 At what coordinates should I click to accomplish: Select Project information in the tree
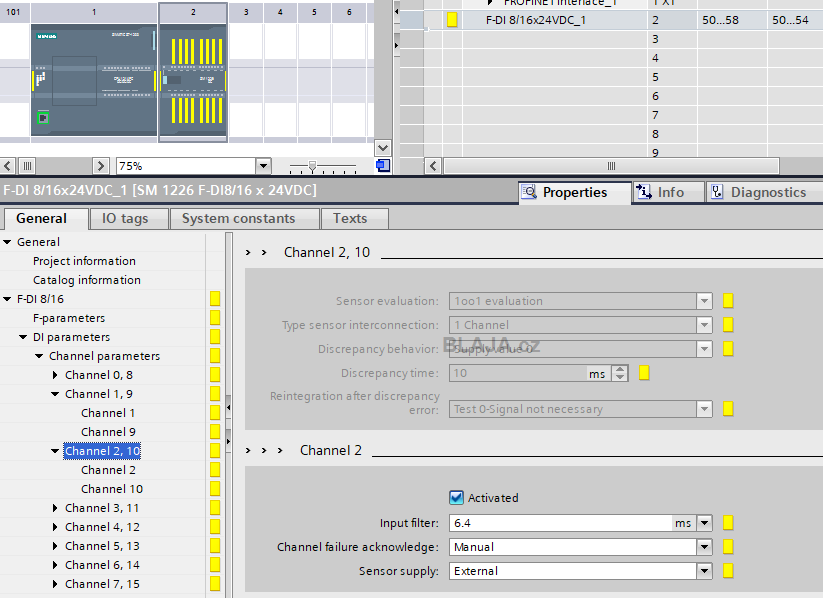tap(85, 261)
